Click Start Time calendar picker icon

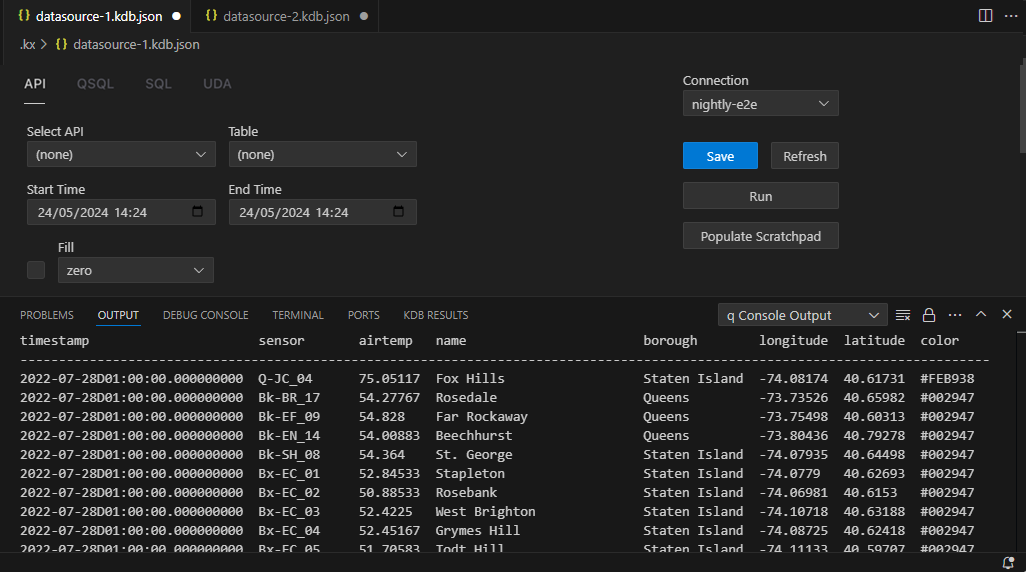(197, 212)
